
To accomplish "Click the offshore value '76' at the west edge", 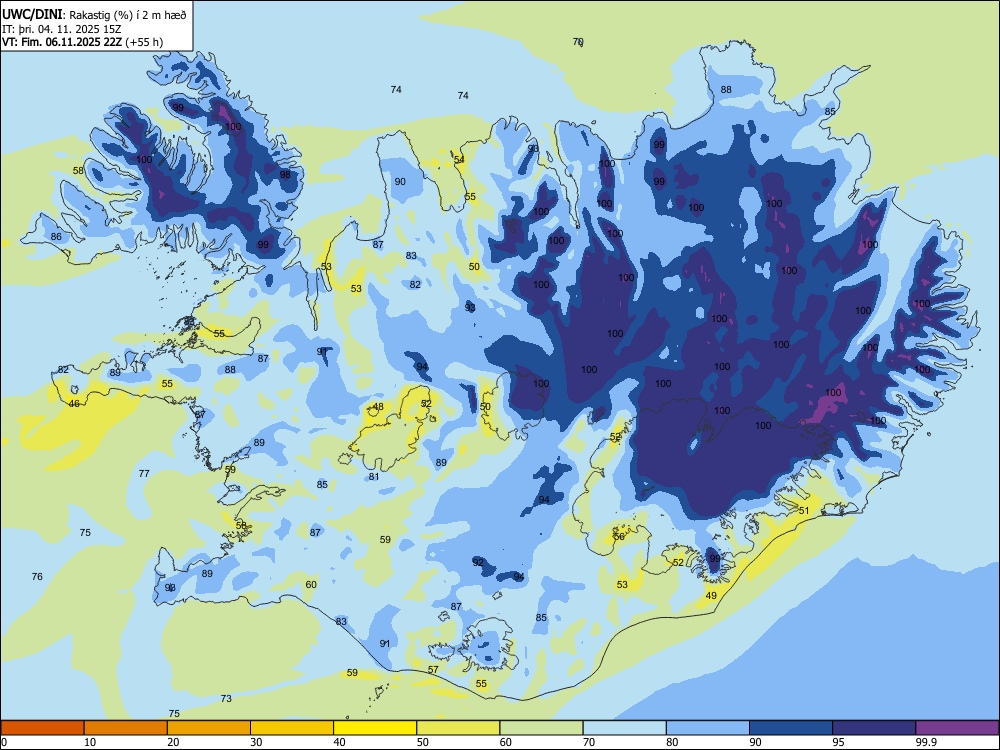I will coord(37,577).
